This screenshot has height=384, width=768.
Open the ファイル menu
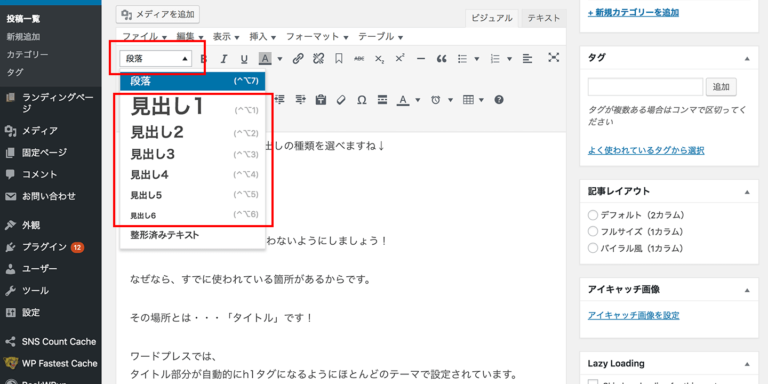(x=145, y=37)
